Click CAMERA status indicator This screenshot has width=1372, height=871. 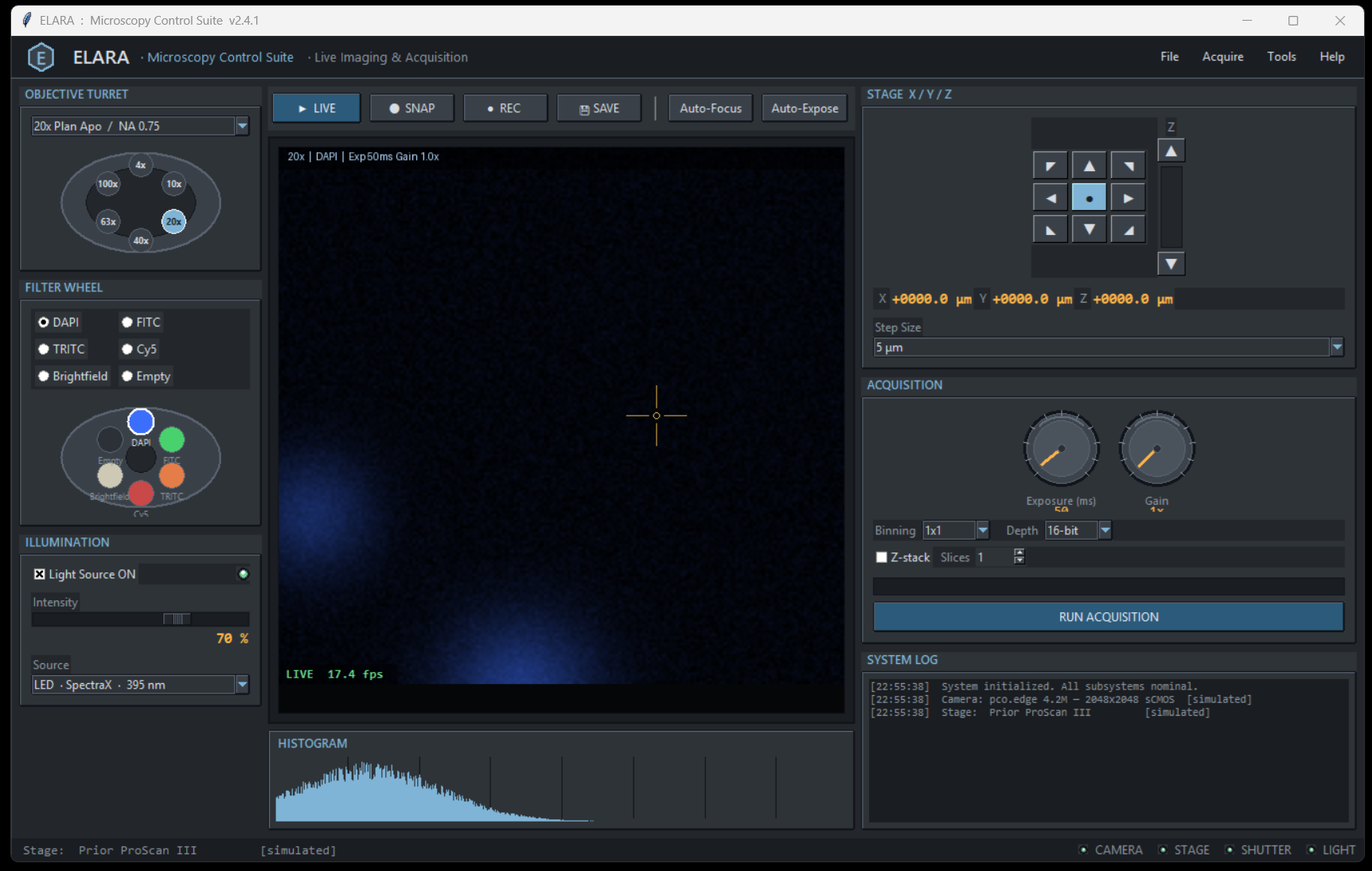[x=1110, y=850]
